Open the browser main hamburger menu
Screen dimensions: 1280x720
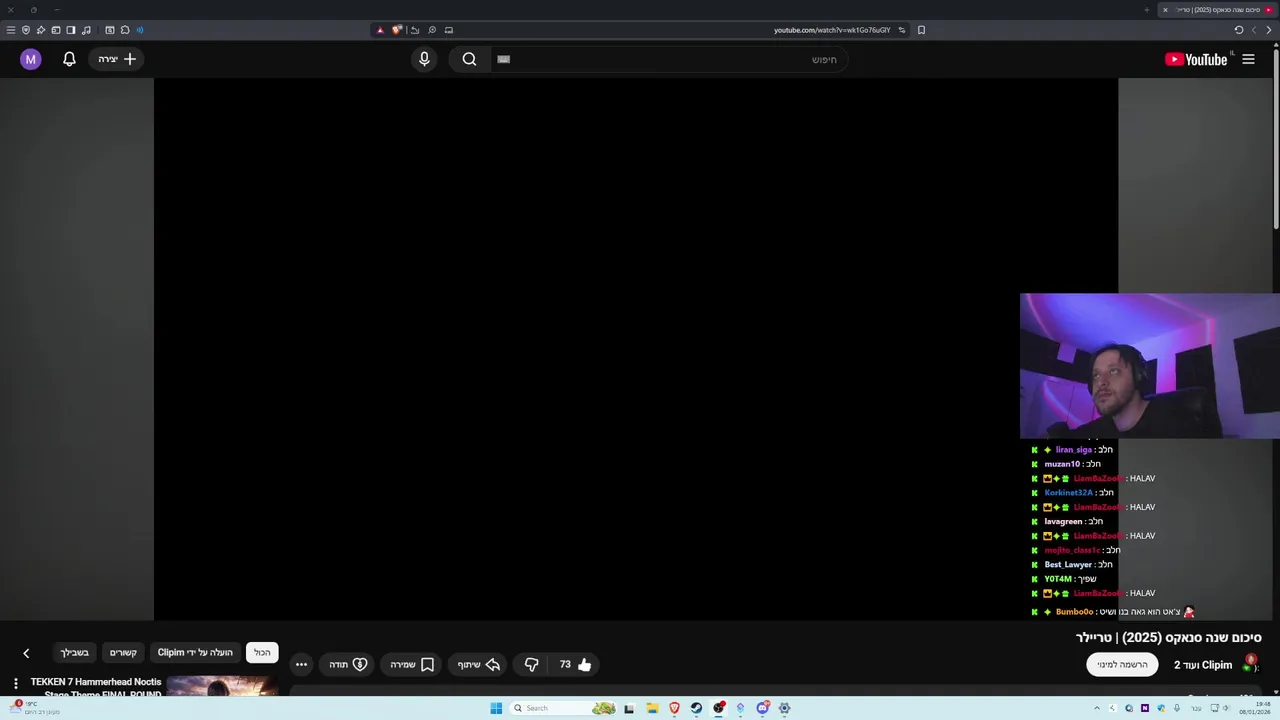(11, 30)
